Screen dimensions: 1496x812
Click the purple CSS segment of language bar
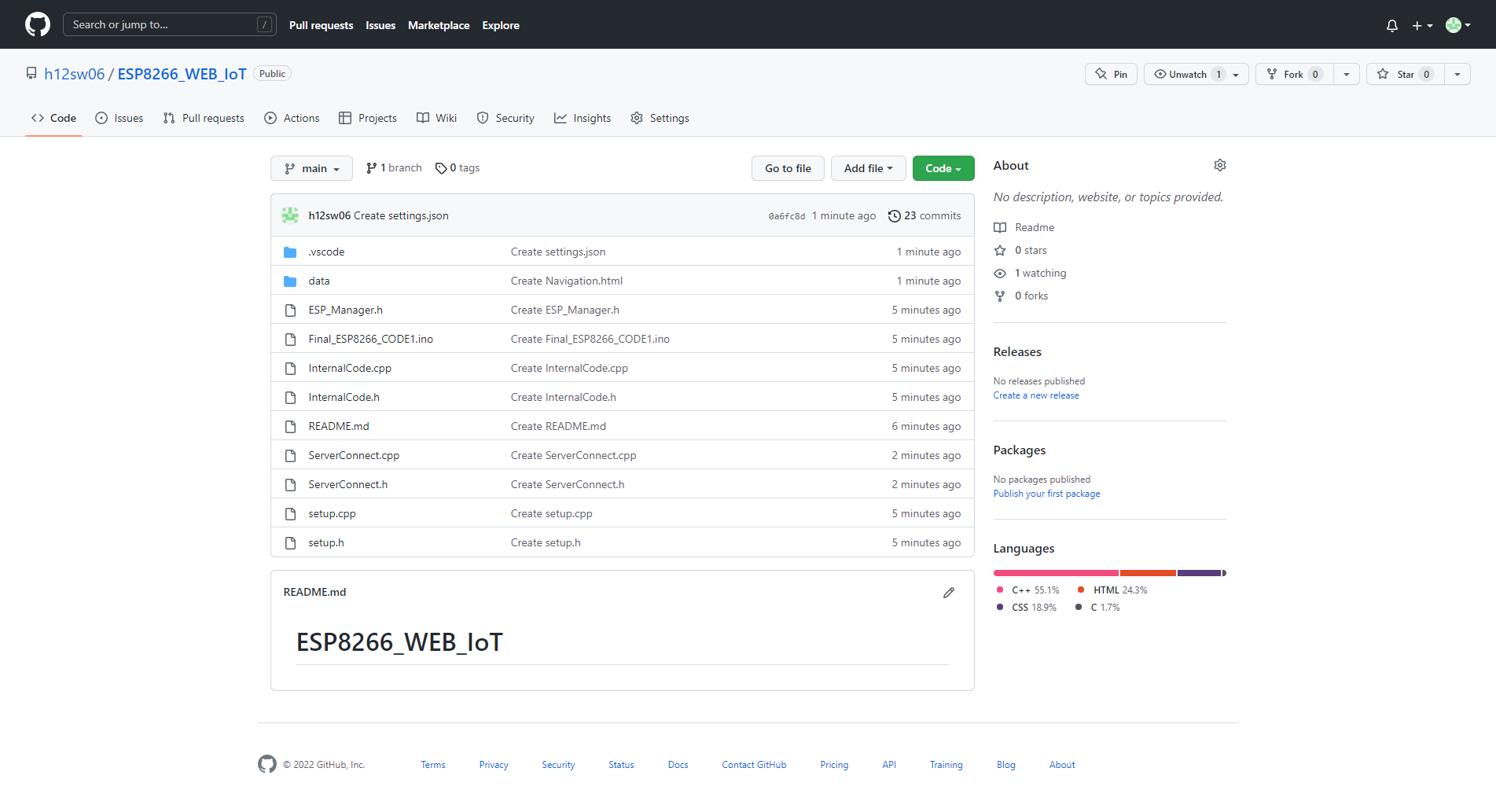[1199, 573]
